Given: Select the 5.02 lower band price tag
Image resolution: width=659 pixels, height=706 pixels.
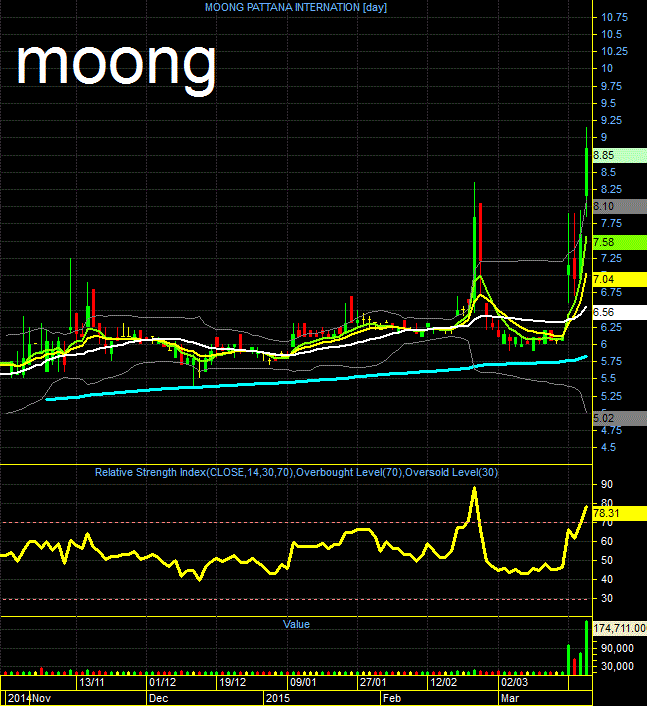Looking at the screenshot, I should click(x=620, y=418).
